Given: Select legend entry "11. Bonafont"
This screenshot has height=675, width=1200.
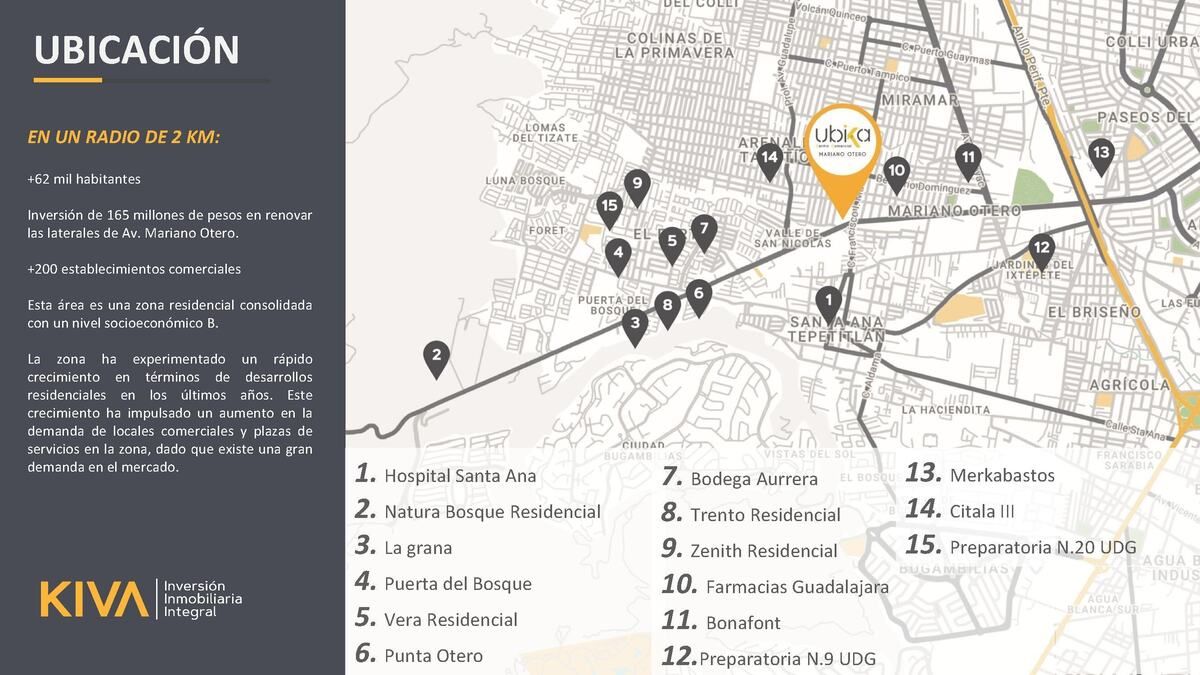Looking at the screenshot, I should coord(721,622).
